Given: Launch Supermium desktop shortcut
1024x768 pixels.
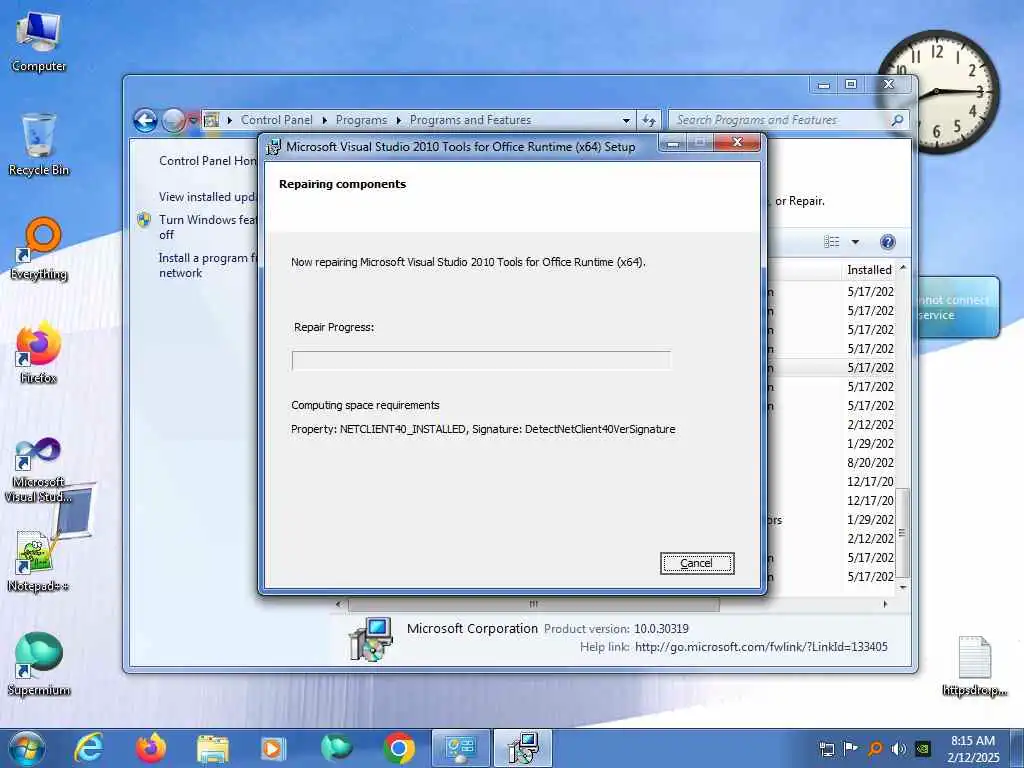Looking at the screenshot, I should tap(39, 664).
